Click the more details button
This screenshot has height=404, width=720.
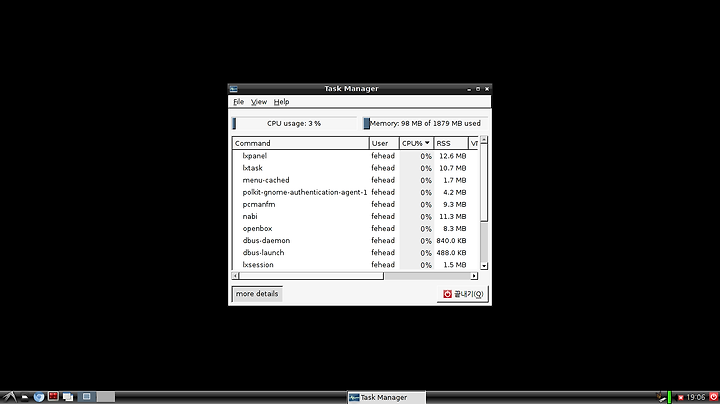coord(257,294)
